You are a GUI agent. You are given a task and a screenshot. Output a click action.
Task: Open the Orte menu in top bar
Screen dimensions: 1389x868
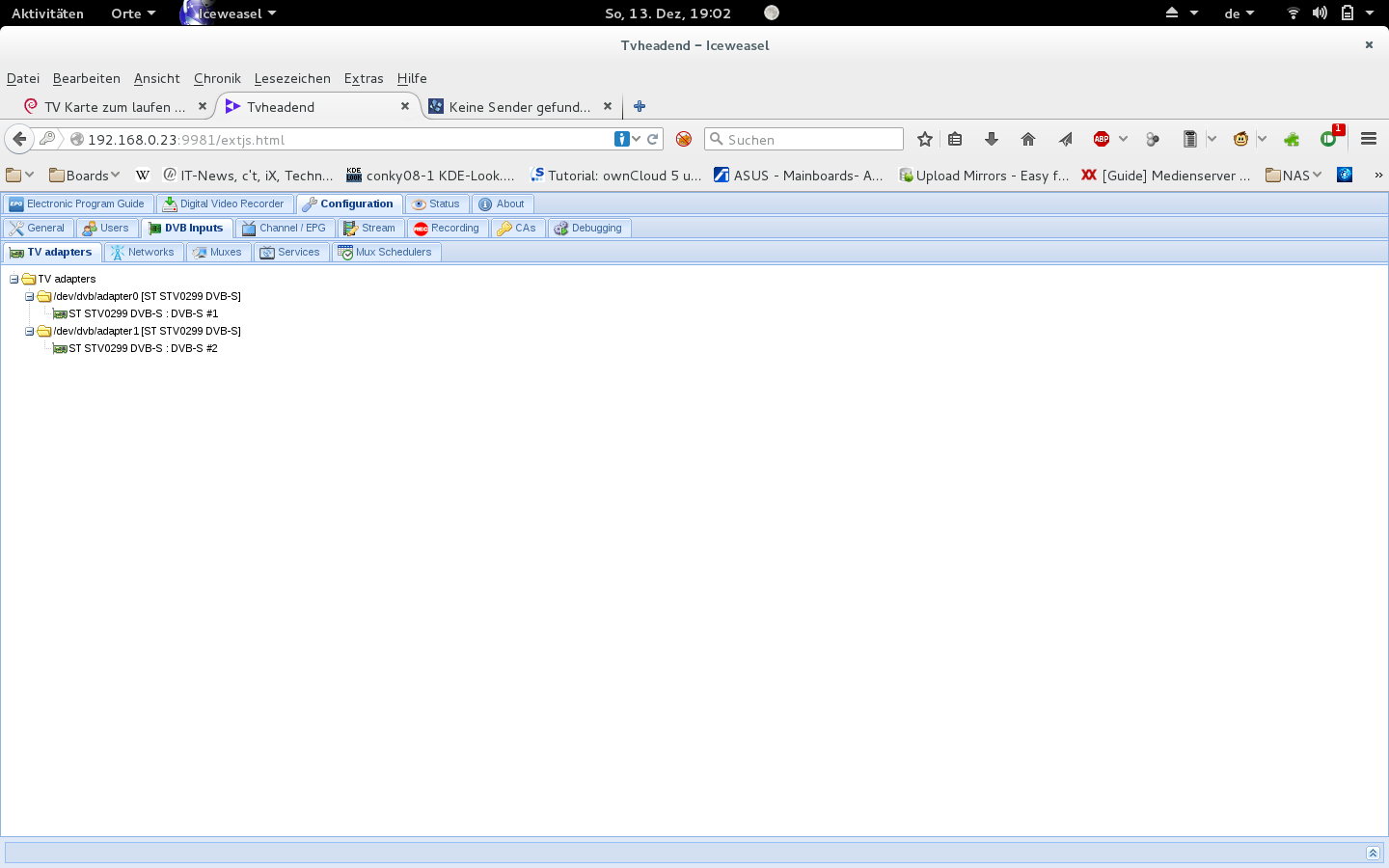click(x=133, y=14)
